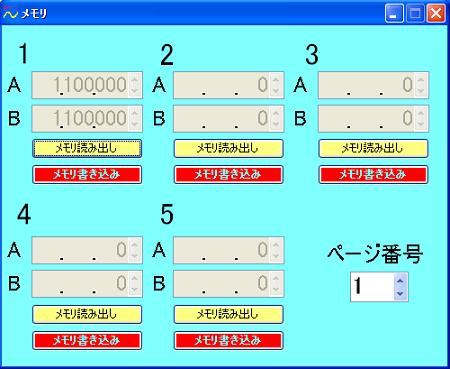Screen dimensions: 450x369
Task: Click the wave icon in the title bar
Action: tap(10, 13)
